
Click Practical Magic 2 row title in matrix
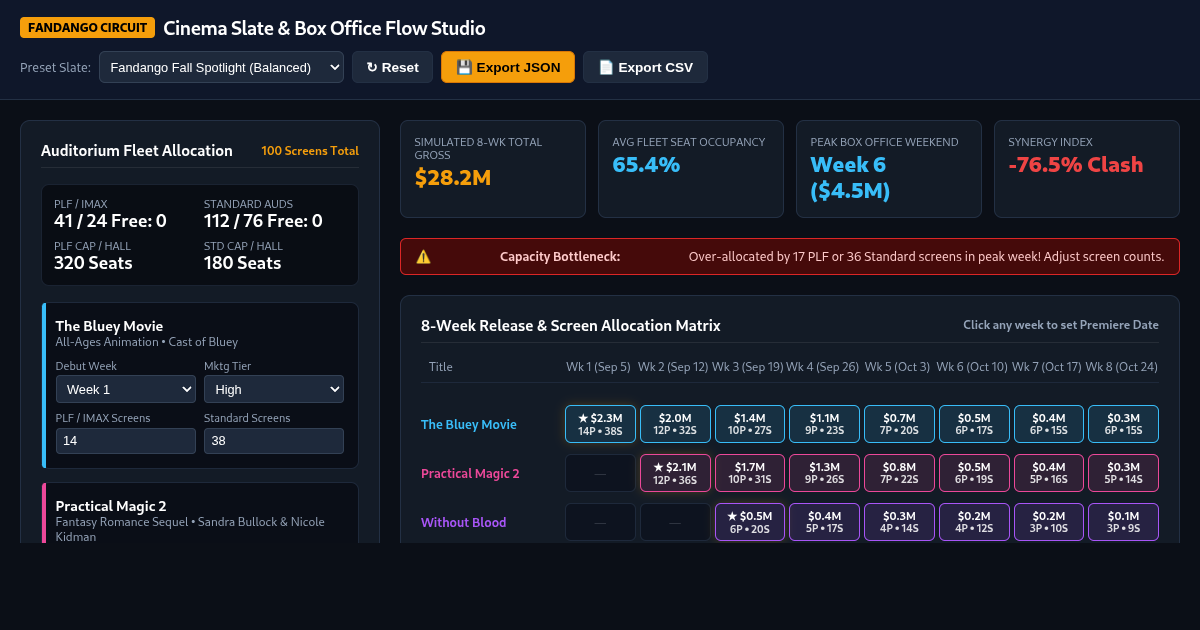(x=470, y=473)
